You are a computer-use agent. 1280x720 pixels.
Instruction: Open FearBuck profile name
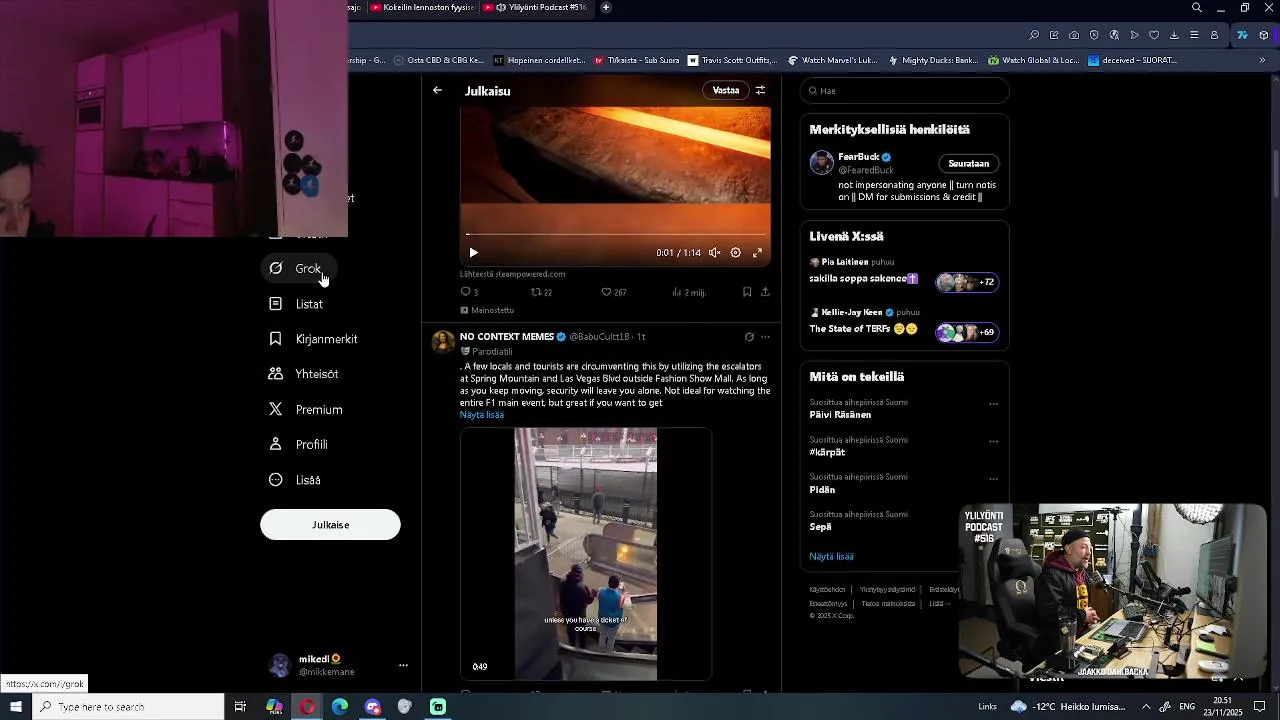[x=858, y=157]
